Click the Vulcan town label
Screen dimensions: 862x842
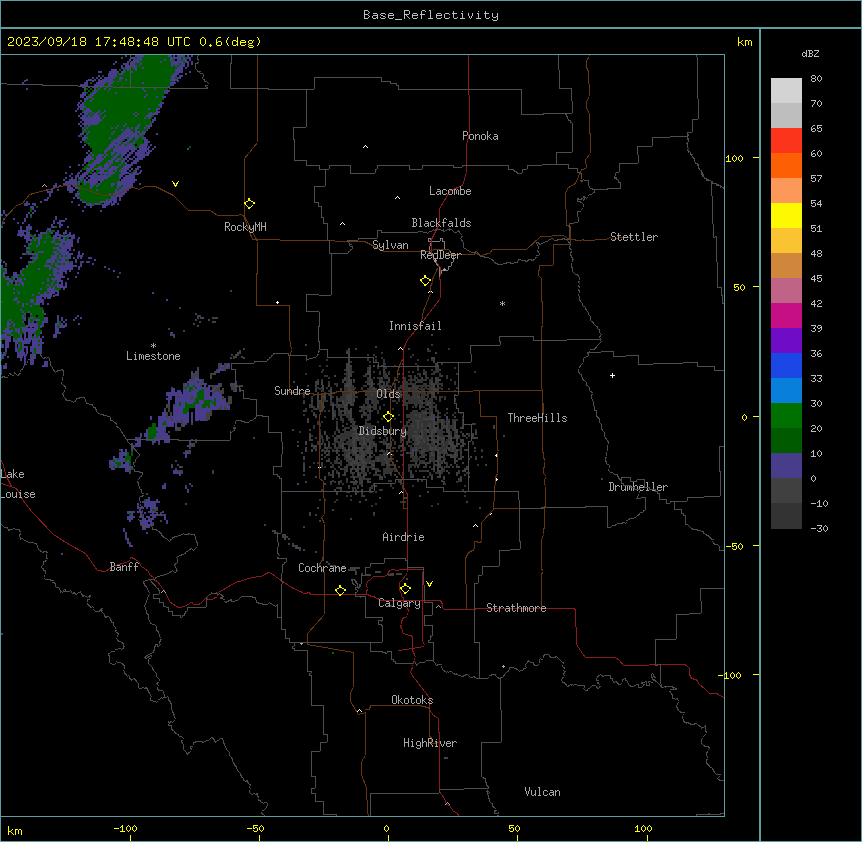pyautogui.click(x=543, y=792)
